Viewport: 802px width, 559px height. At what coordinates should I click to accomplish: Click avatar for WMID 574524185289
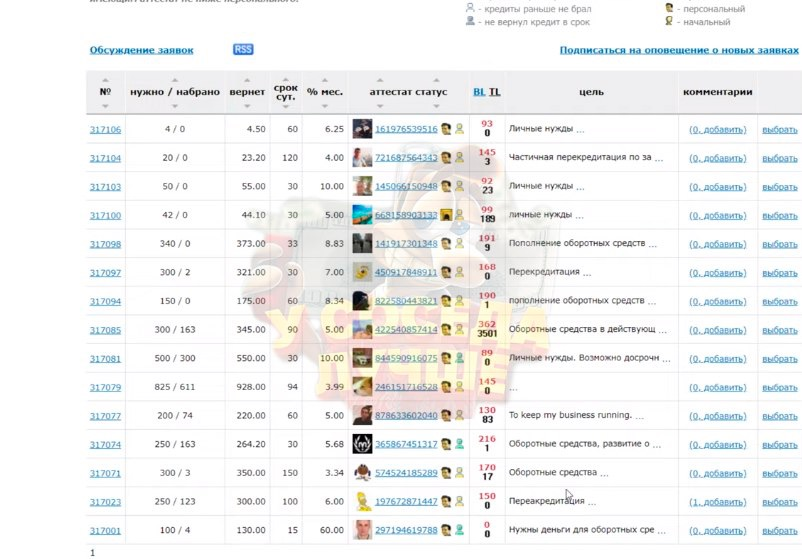(362, 473)
